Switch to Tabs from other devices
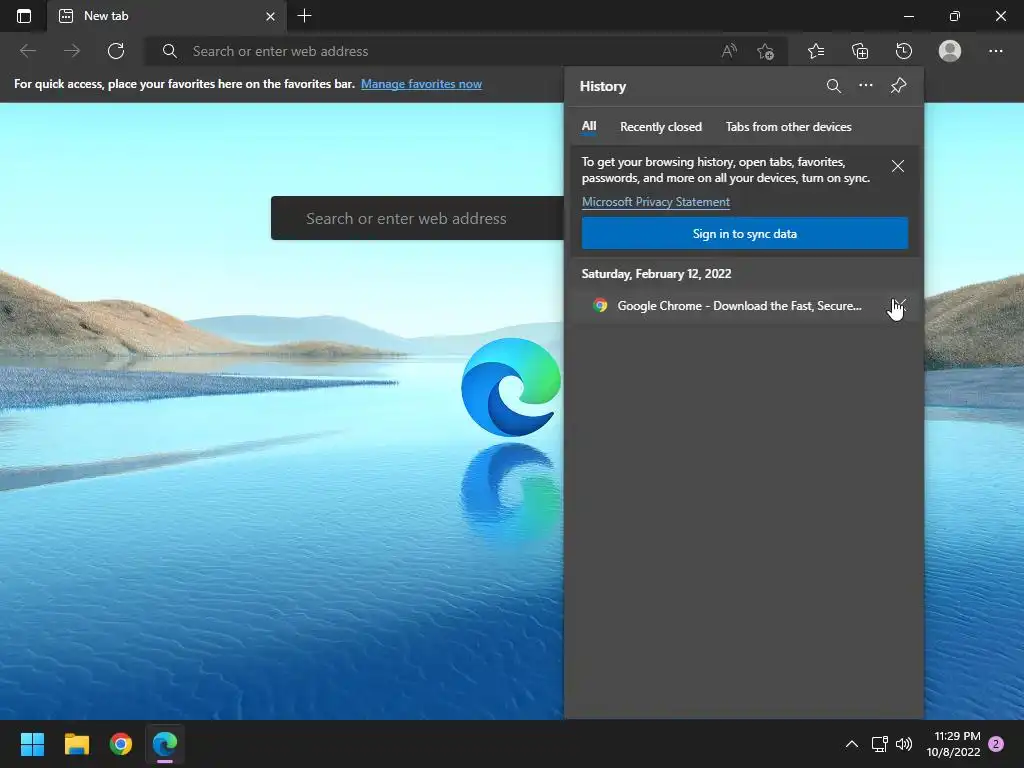The width and height of the screenshot is (1024, 768). click(x=788, y=127)
